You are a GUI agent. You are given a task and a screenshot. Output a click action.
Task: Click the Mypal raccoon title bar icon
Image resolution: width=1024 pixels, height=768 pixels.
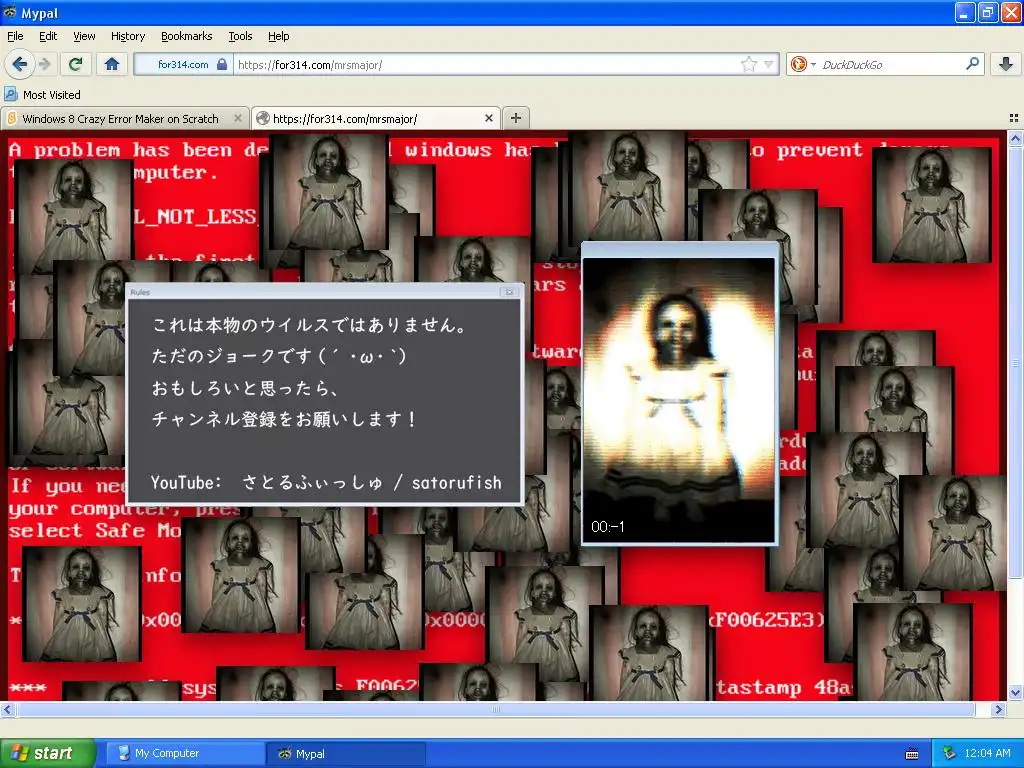(x=10, y=12)
